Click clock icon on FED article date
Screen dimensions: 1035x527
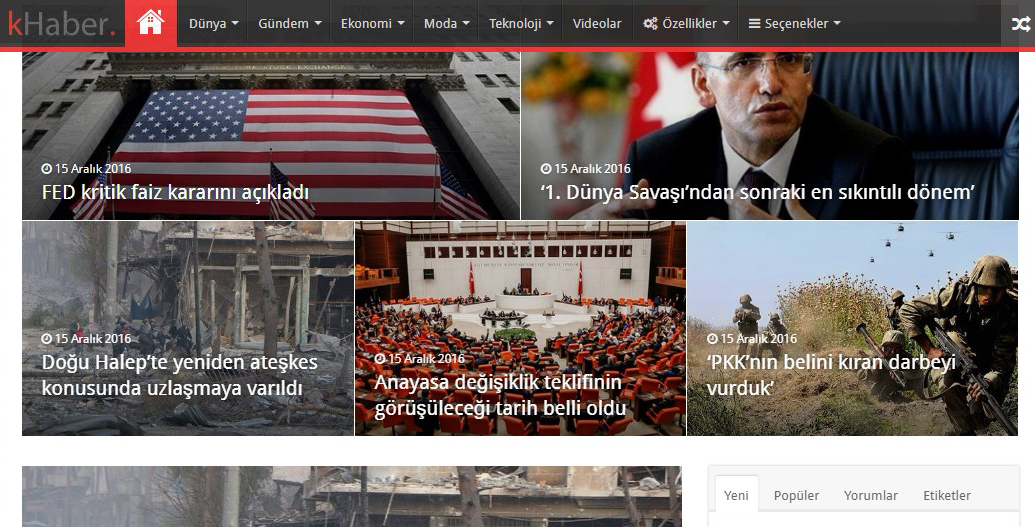[46, 169]
